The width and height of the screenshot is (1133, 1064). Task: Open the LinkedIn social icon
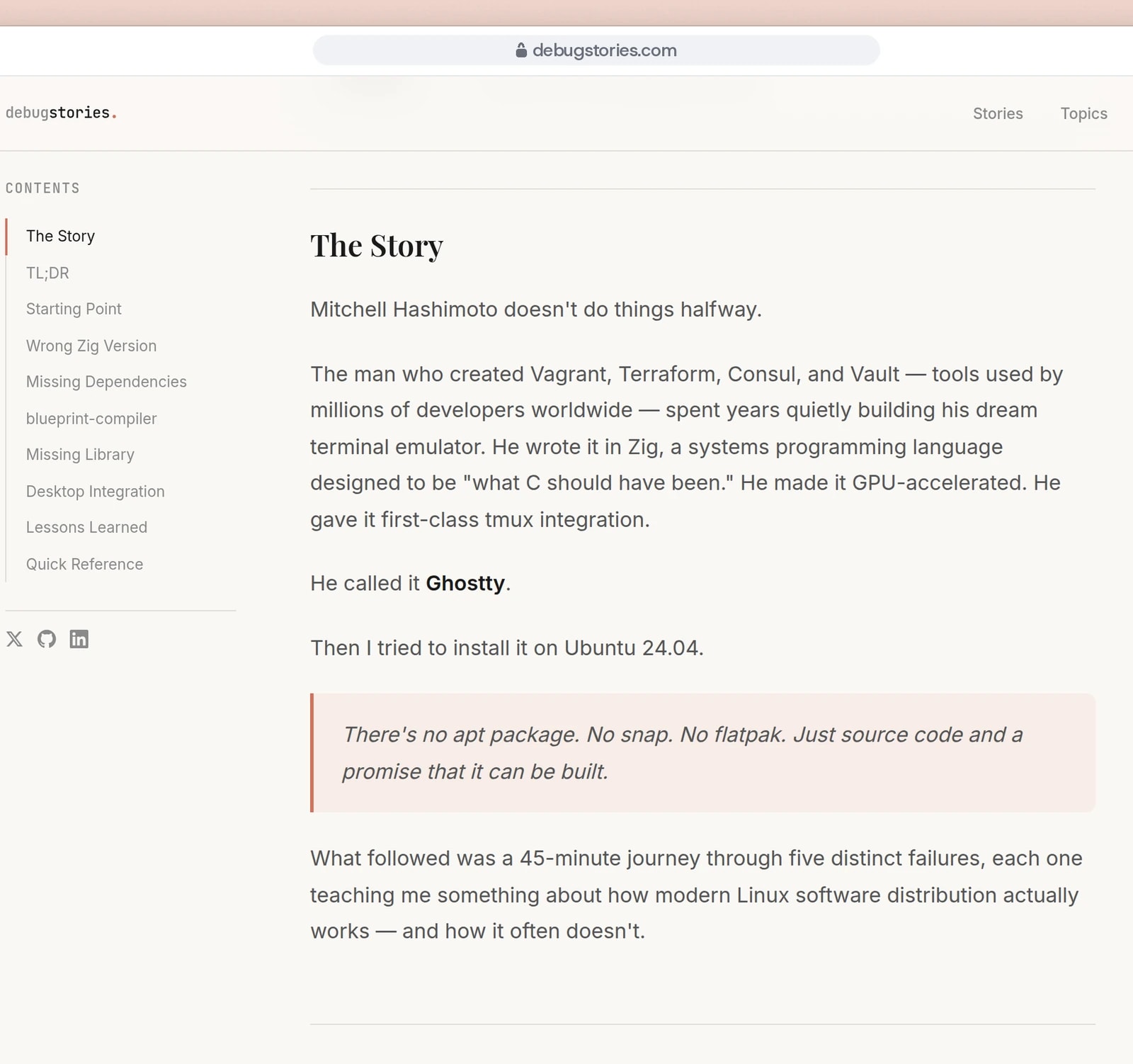[79, 639]
